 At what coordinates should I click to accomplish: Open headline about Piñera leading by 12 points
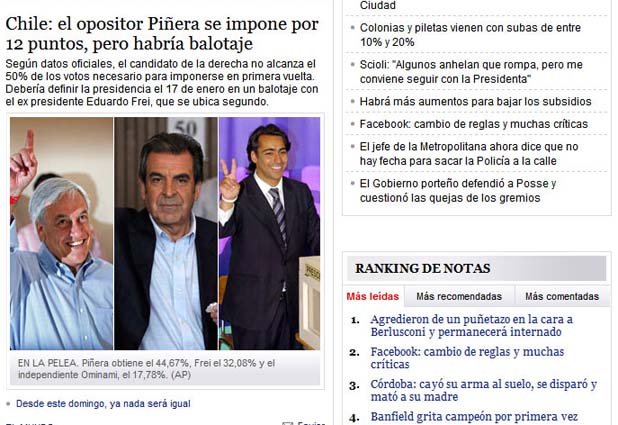pyautogui.click(x=162, y=34)
